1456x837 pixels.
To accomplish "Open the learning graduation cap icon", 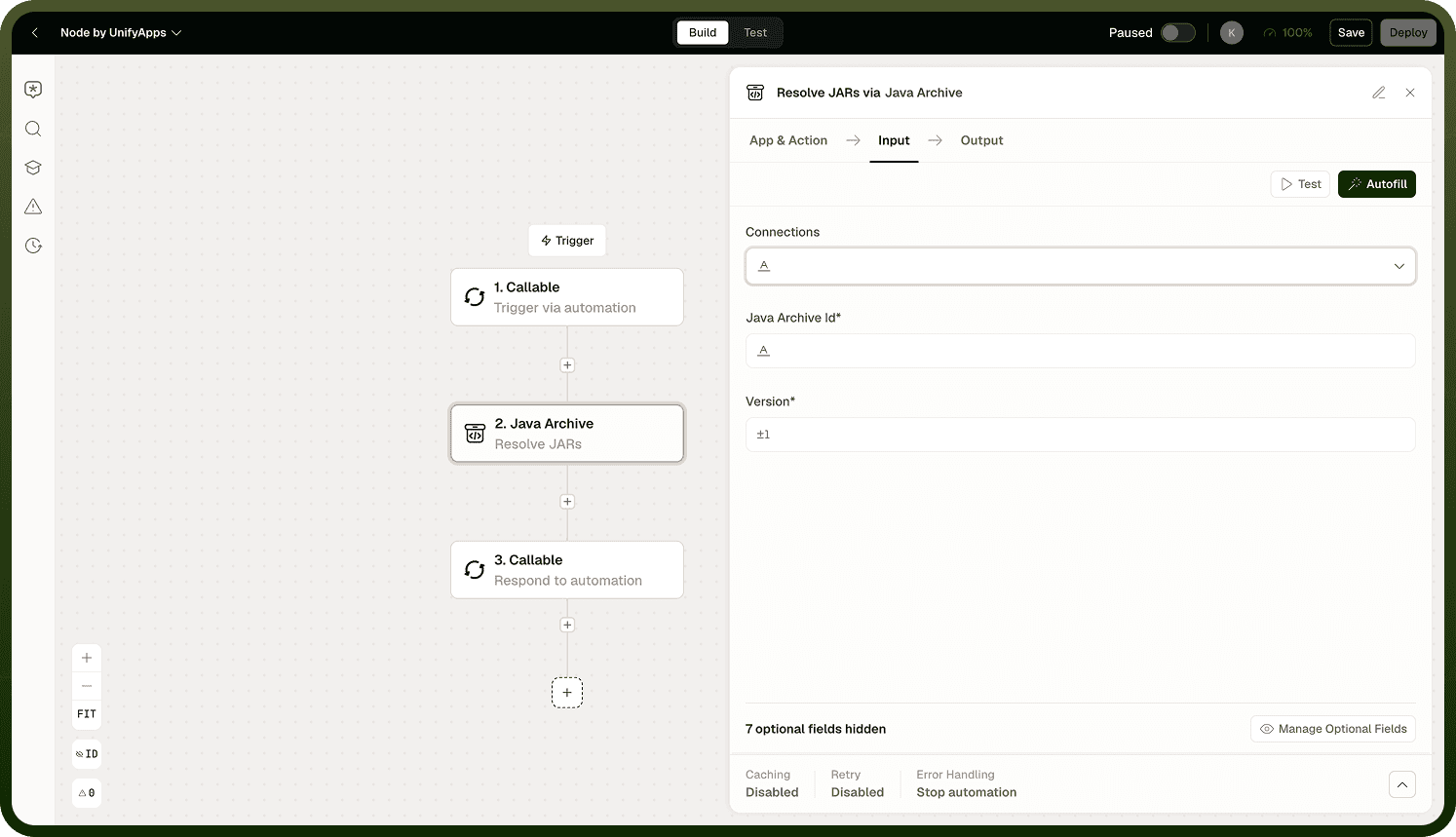I will click(33, 168).
